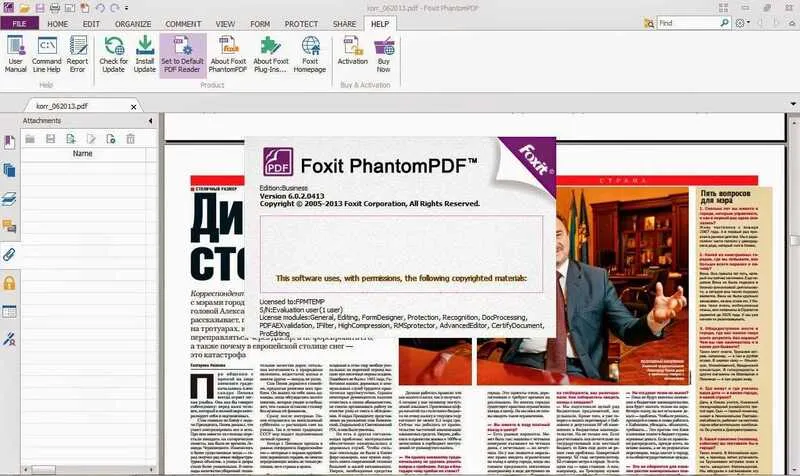Collapse the ribbon with the up arrow
Screen dimensions: 800x476
(792, 23)
